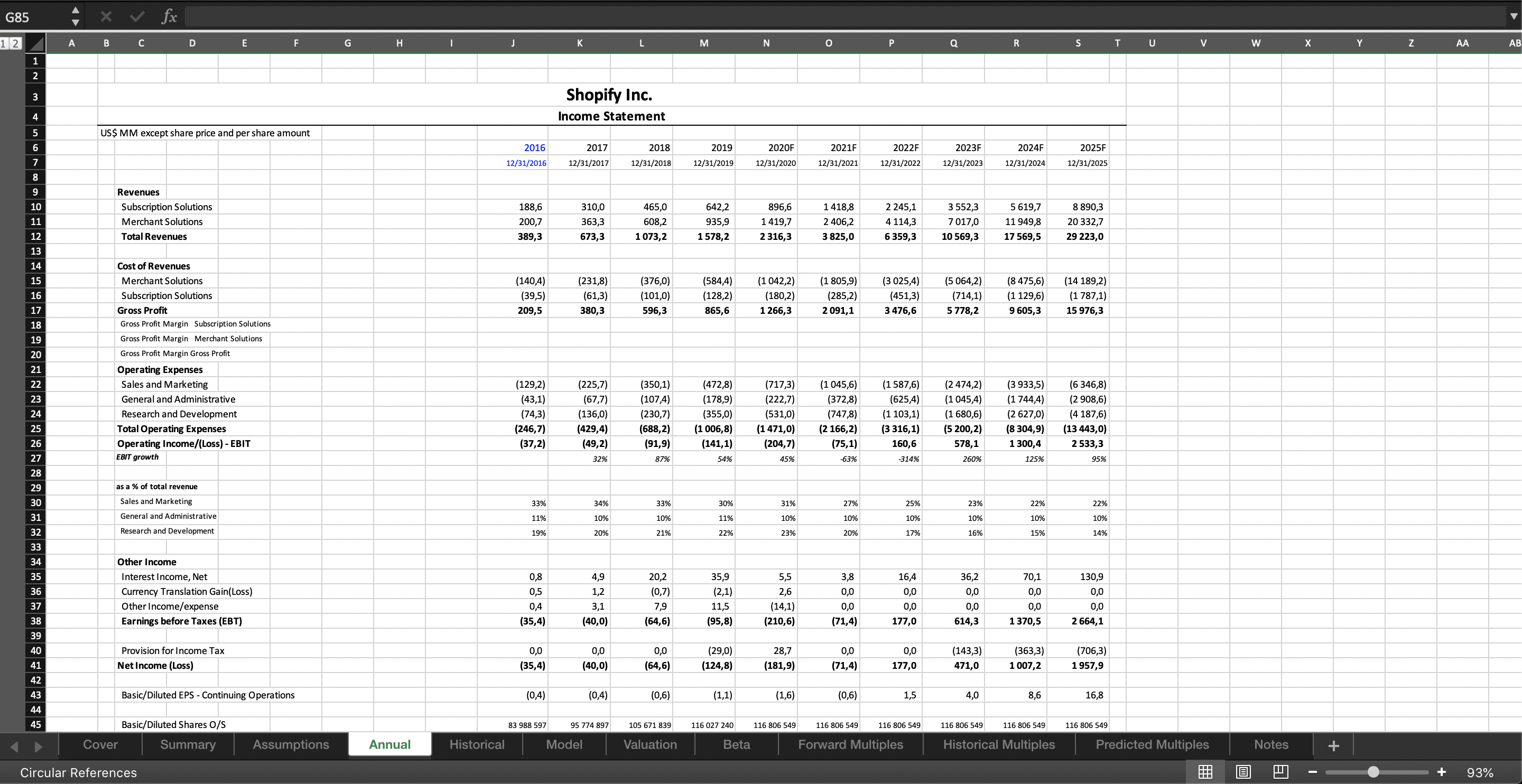Open the Notes sheet tab
The width and height of the screenshot is (1522, 784).
[1271, 744]
